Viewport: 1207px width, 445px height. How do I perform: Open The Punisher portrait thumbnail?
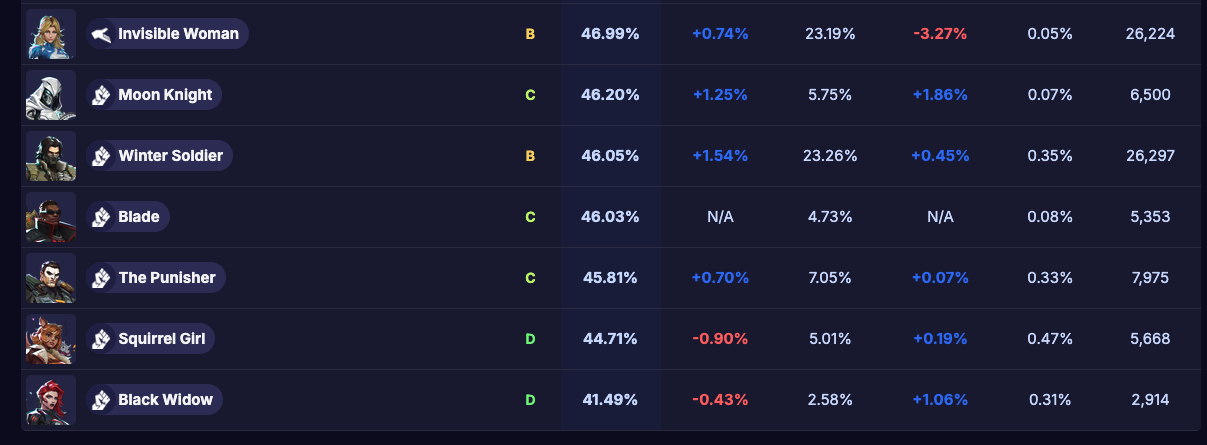coord(50,278)
